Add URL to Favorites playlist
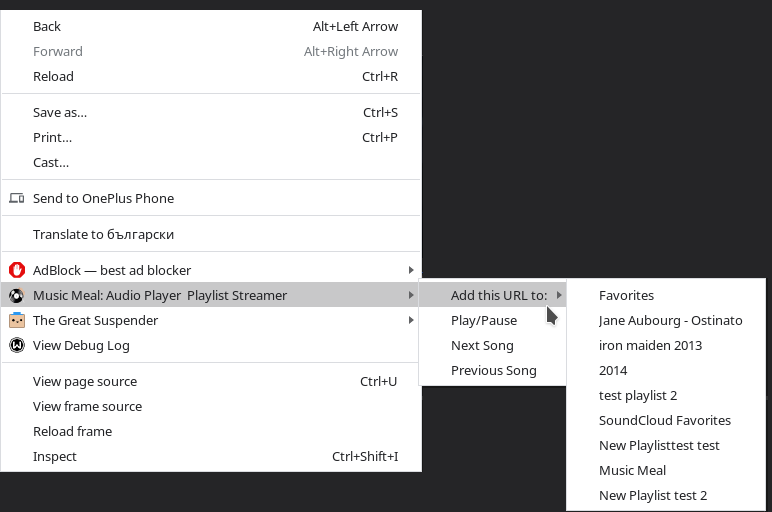Image resolution: width=772 pixels, height=512 pixels. pyautogui.click(x=666, y=295)
